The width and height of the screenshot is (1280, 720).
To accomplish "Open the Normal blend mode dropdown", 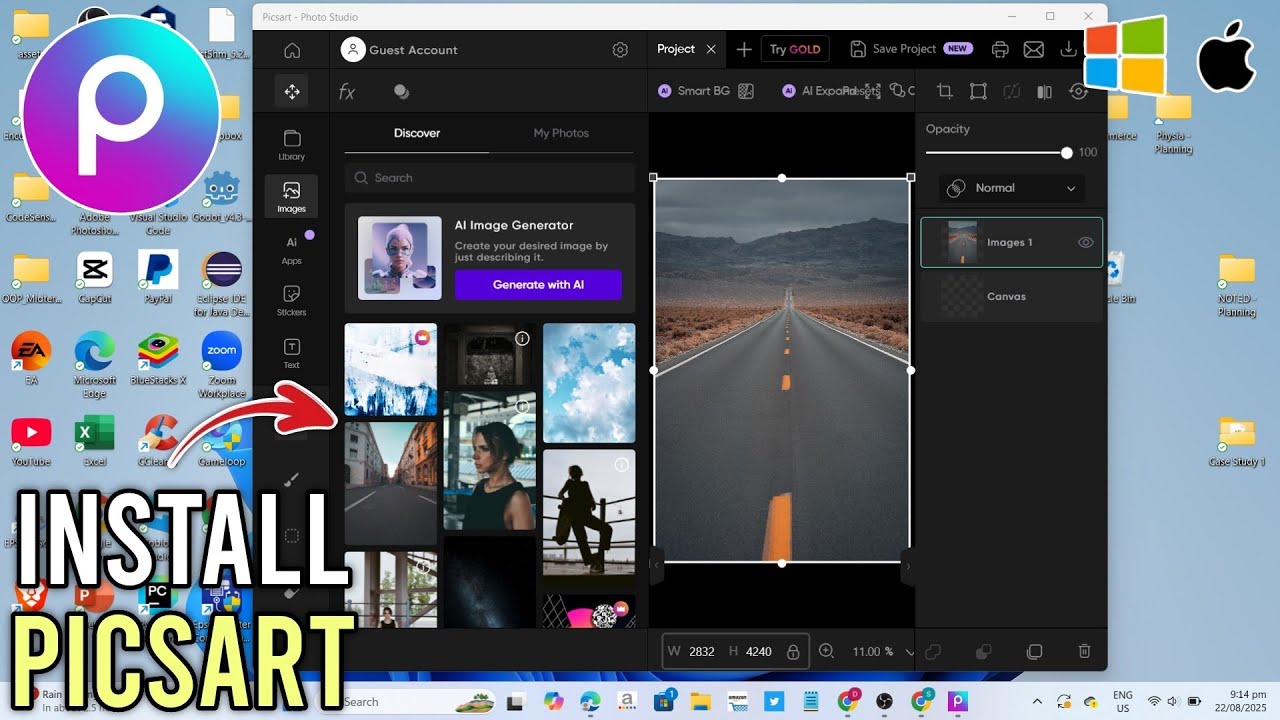I will [1011, 188].
